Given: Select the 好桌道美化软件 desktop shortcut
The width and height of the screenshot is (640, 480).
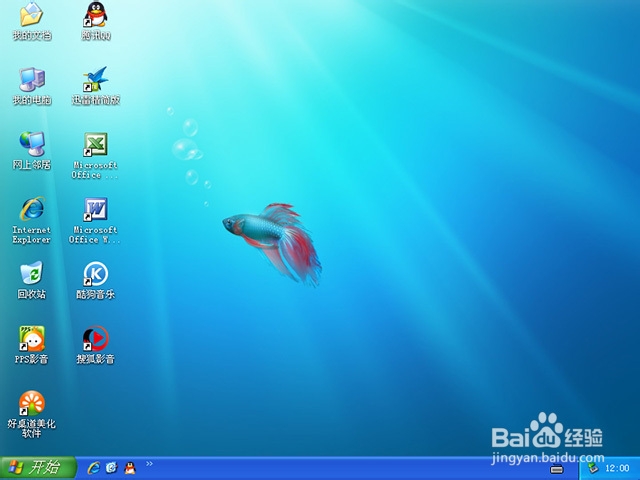Looking at the screenshot, I should 31,414.
